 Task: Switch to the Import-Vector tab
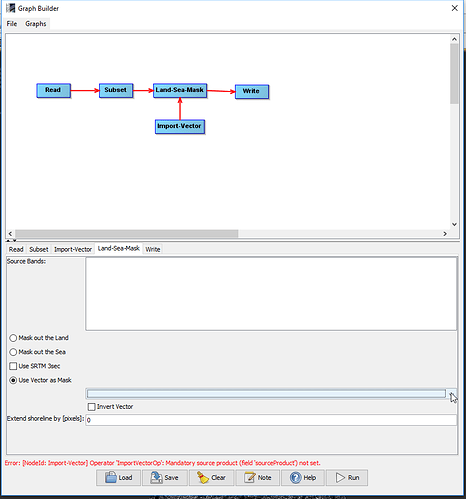coord(73,249)
